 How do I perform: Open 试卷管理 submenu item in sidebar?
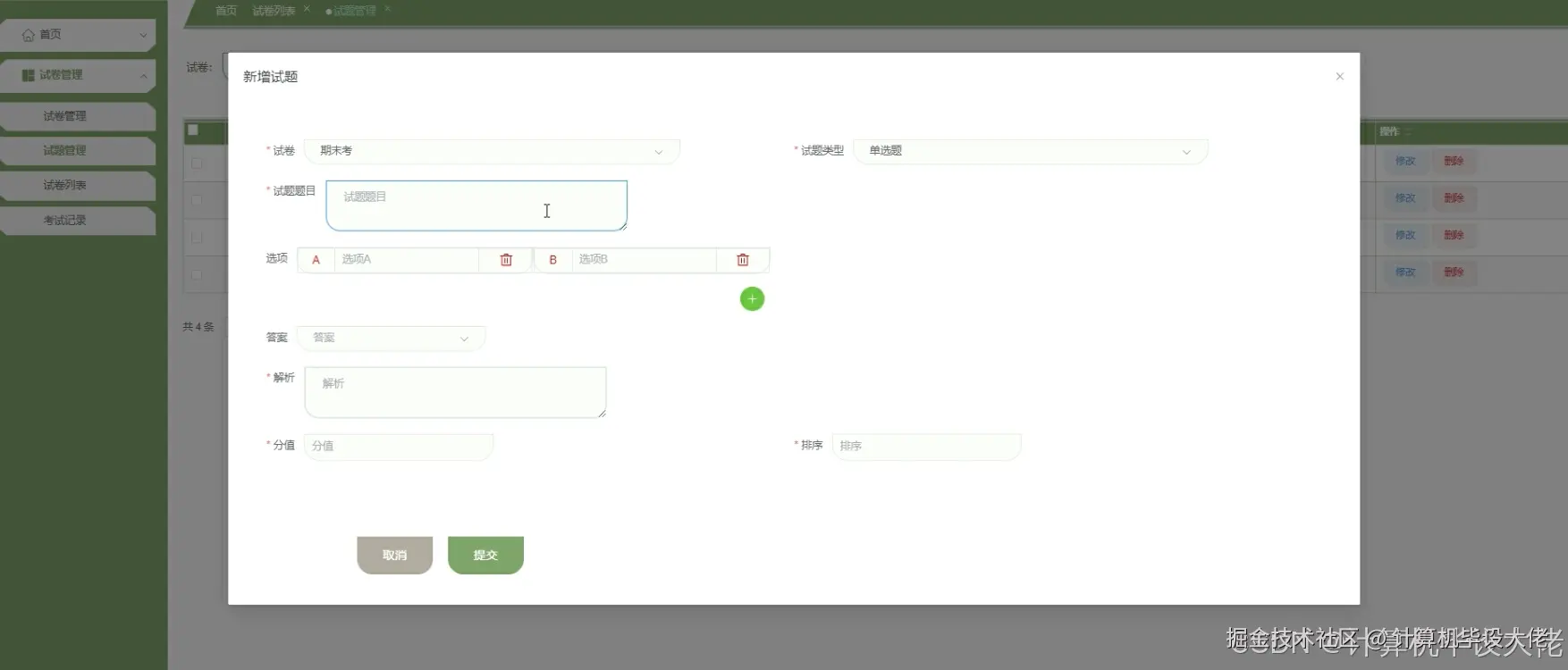[78, 116]
